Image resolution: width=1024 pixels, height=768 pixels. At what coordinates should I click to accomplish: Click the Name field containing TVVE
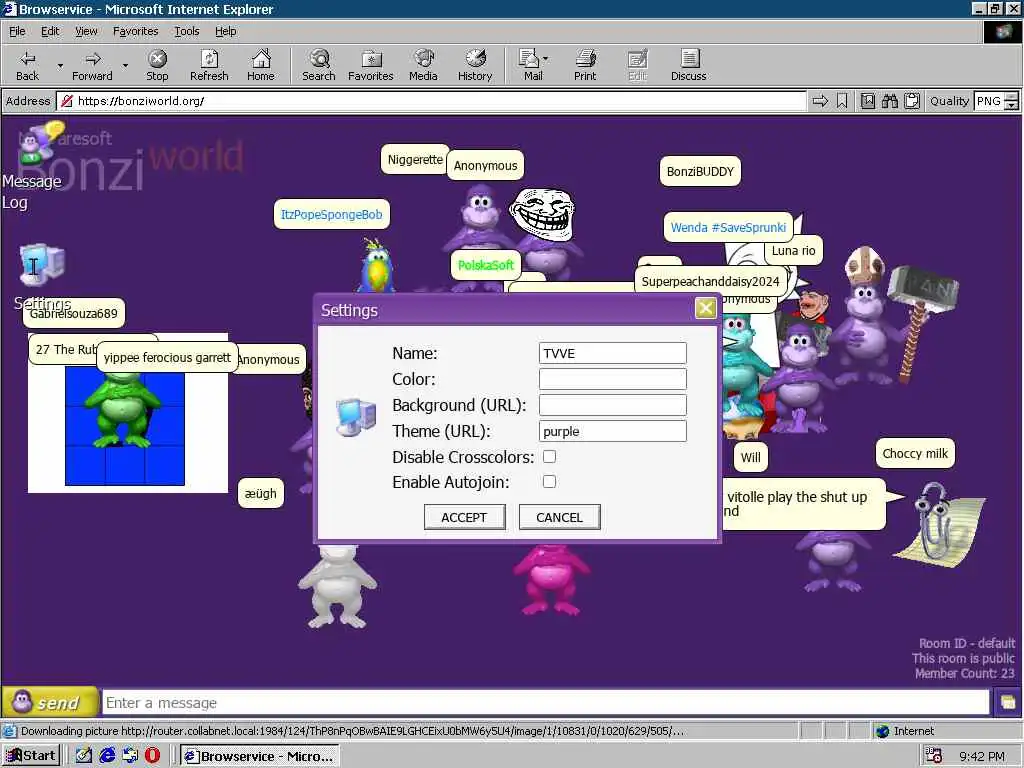[613, 353]
